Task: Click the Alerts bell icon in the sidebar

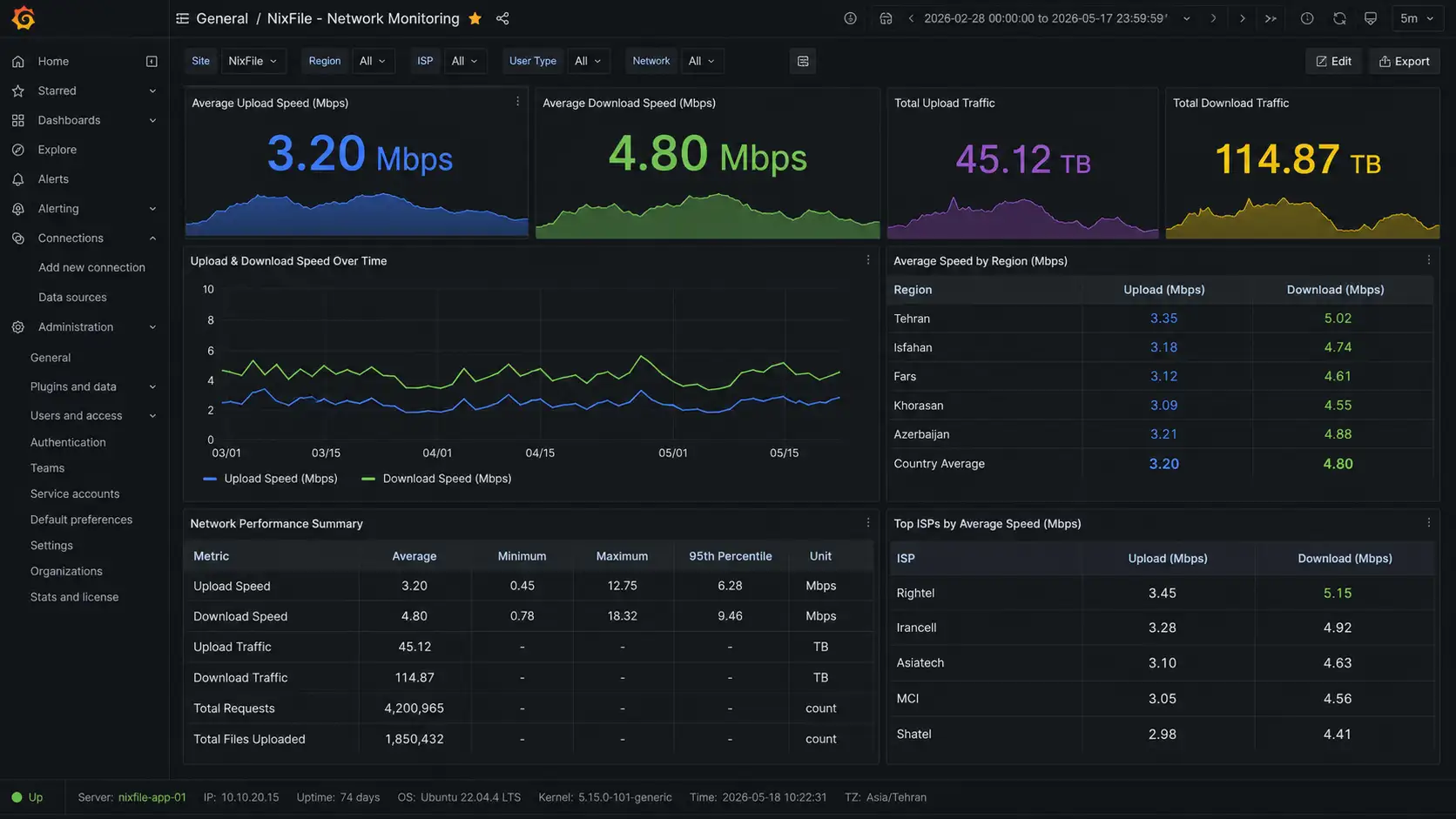Action: [17, 179]
